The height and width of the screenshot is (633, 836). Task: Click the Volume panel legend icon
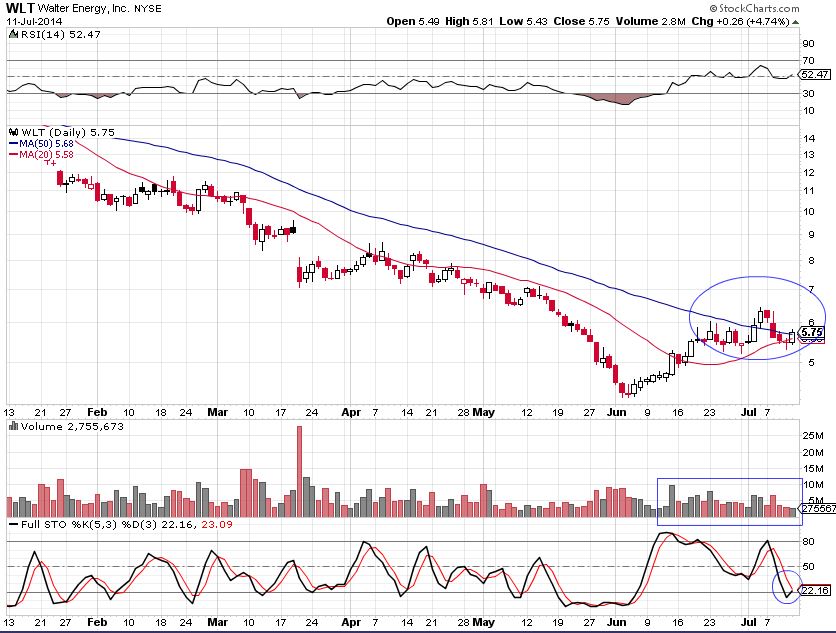(12, 426)
